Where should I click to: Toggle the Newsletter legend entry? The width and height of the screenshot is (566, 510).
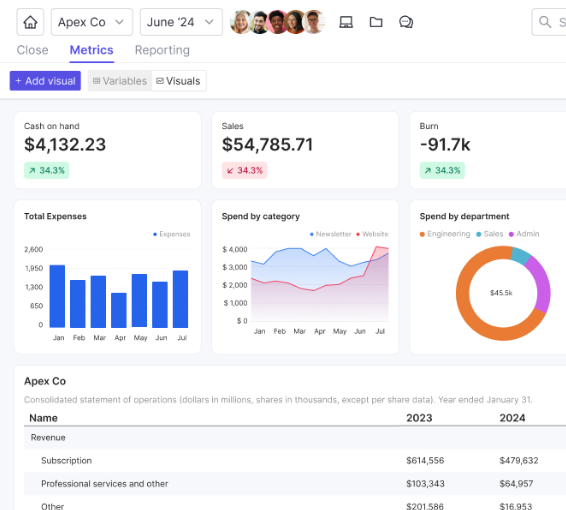[x=330, y=234]
